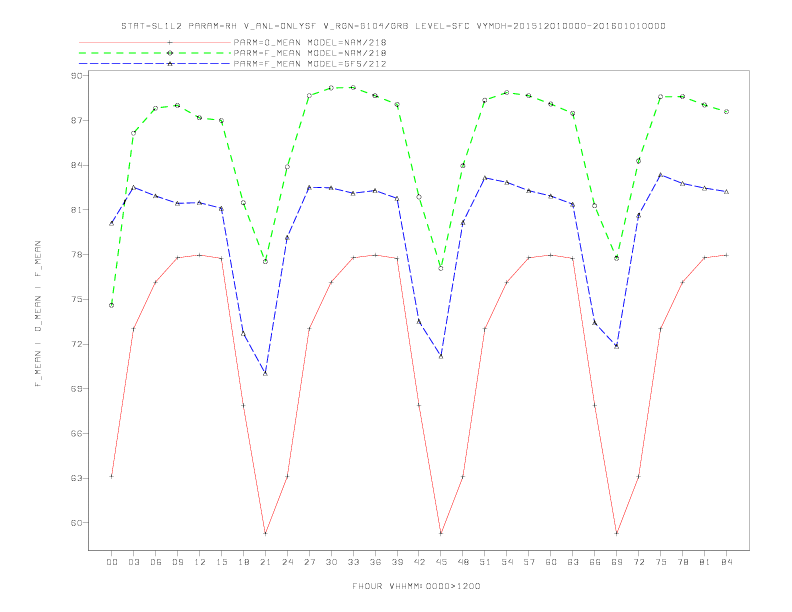Click the x-axis title FHOUR VHHMM:0000>1200
This screenshot has width=792, height=612.
[x=416, y=586]
